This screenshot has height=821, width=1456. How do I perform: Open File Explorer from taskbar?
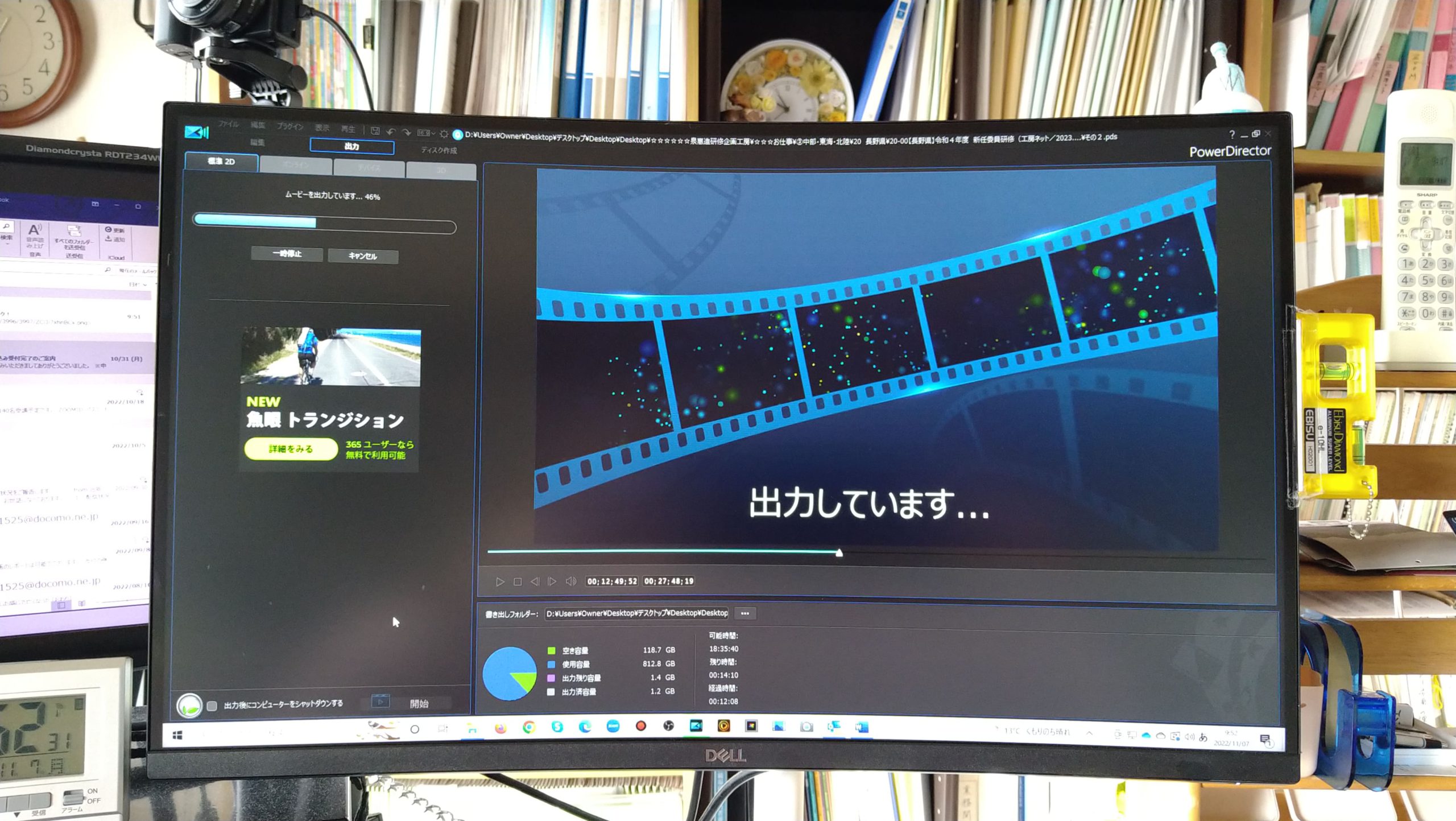tap(471, 728)
